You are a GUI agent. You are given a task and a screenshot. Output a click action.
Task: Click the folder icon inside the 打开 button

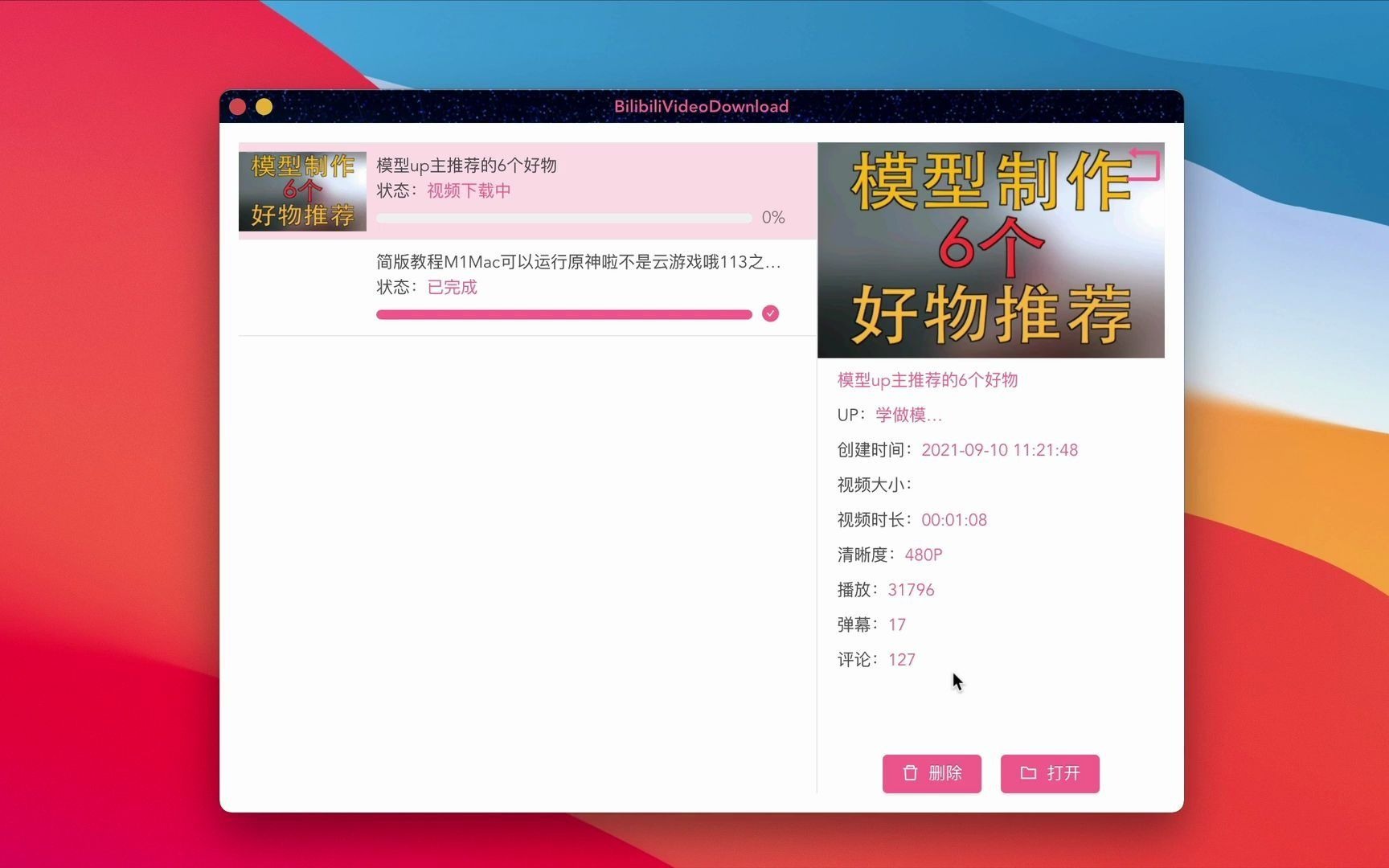click(1029, 772)
